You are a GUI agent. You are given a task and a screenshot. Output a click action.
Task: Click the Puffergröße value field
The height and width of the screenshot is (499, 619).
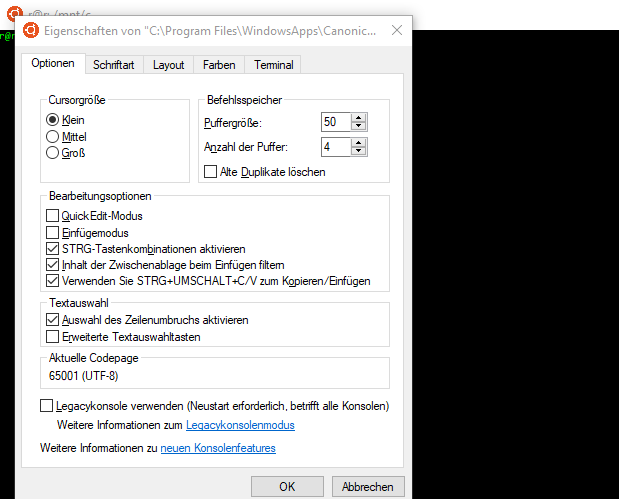coord(336,122)
